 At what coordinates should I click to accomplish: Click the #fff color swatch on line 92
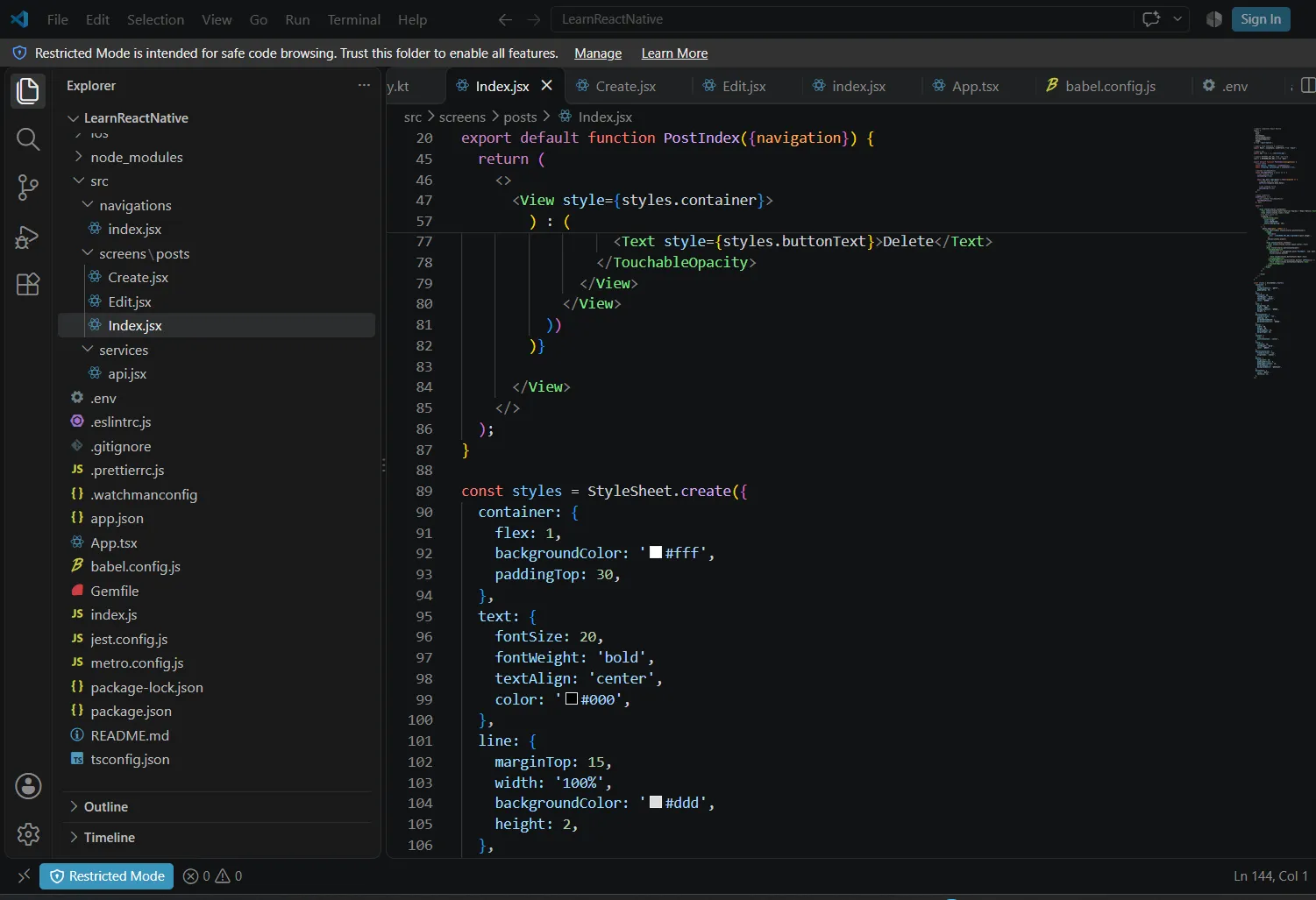[x=656, y=553]
